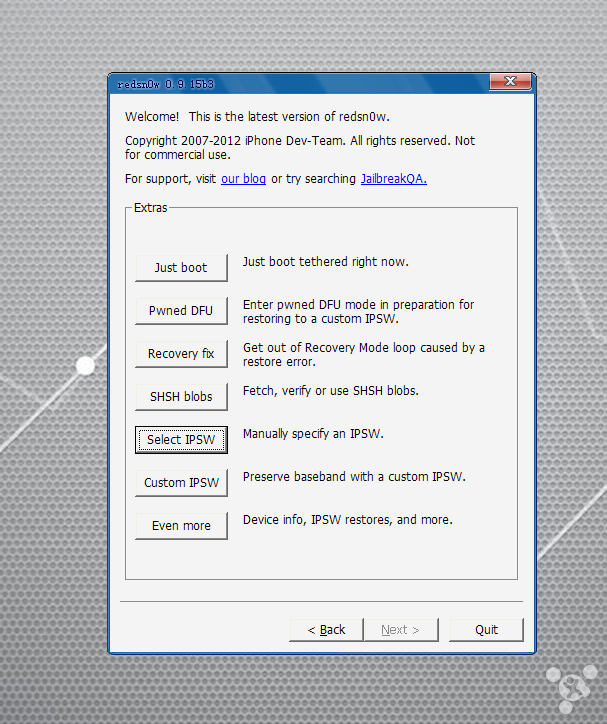607x724 pixels.
Task: Click the Custom IPSW button
Action: pyautogui.click(x=181, y=483)
